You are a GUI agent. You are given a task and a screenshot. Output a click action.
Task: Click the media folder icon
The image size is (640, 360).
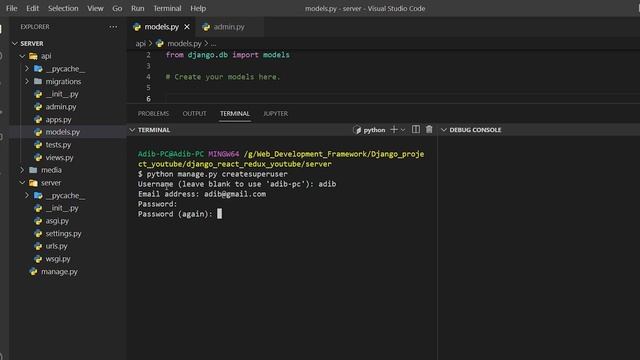click(33, 170)
